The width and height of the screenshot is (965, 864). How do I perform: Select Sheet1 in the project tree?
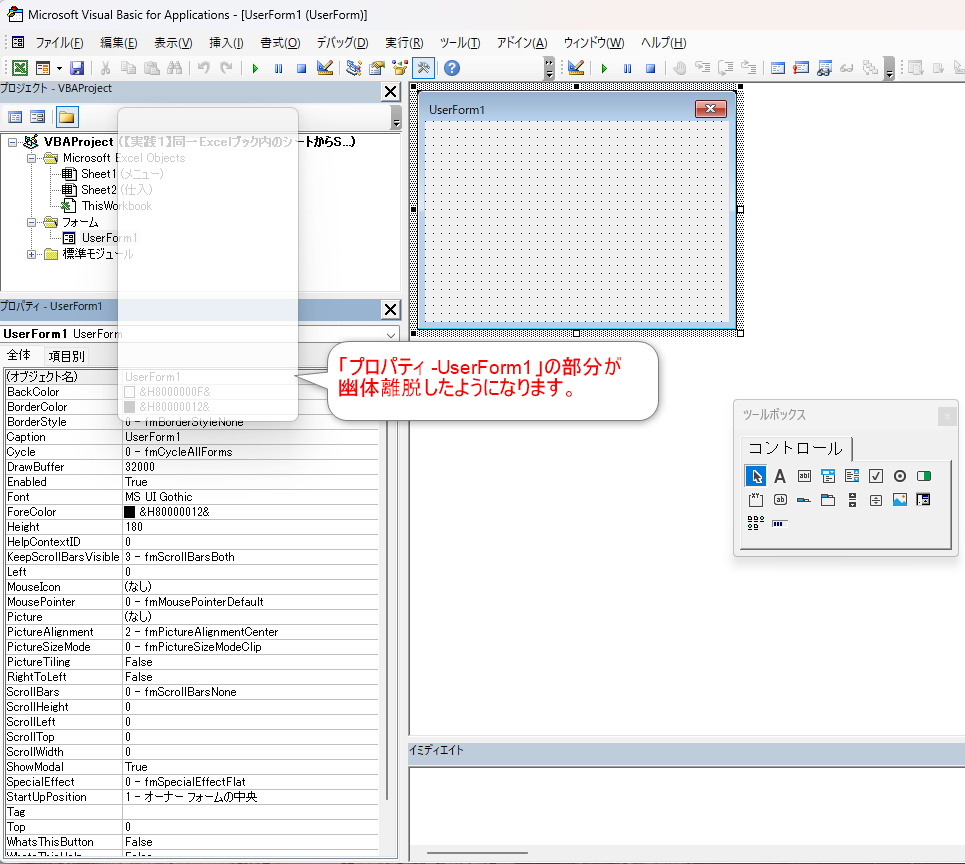[x=98, y=174]
